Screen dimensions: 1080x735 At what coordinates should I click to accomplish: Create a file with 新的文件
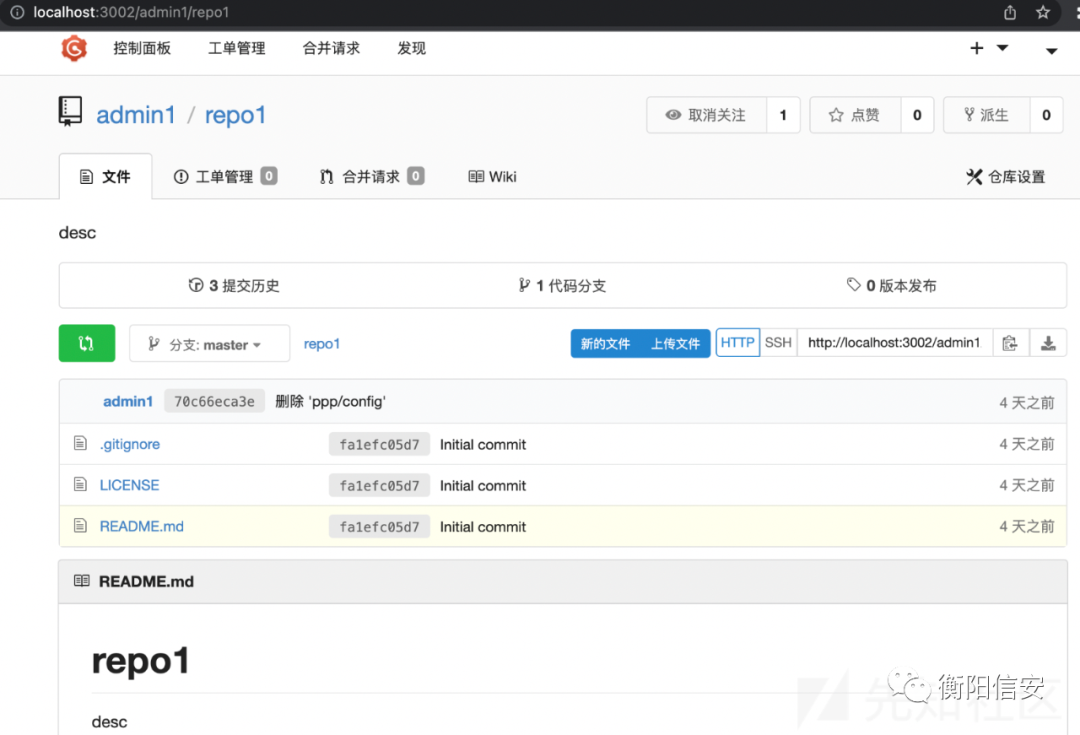pyautogui.click(x=605, y=343)
